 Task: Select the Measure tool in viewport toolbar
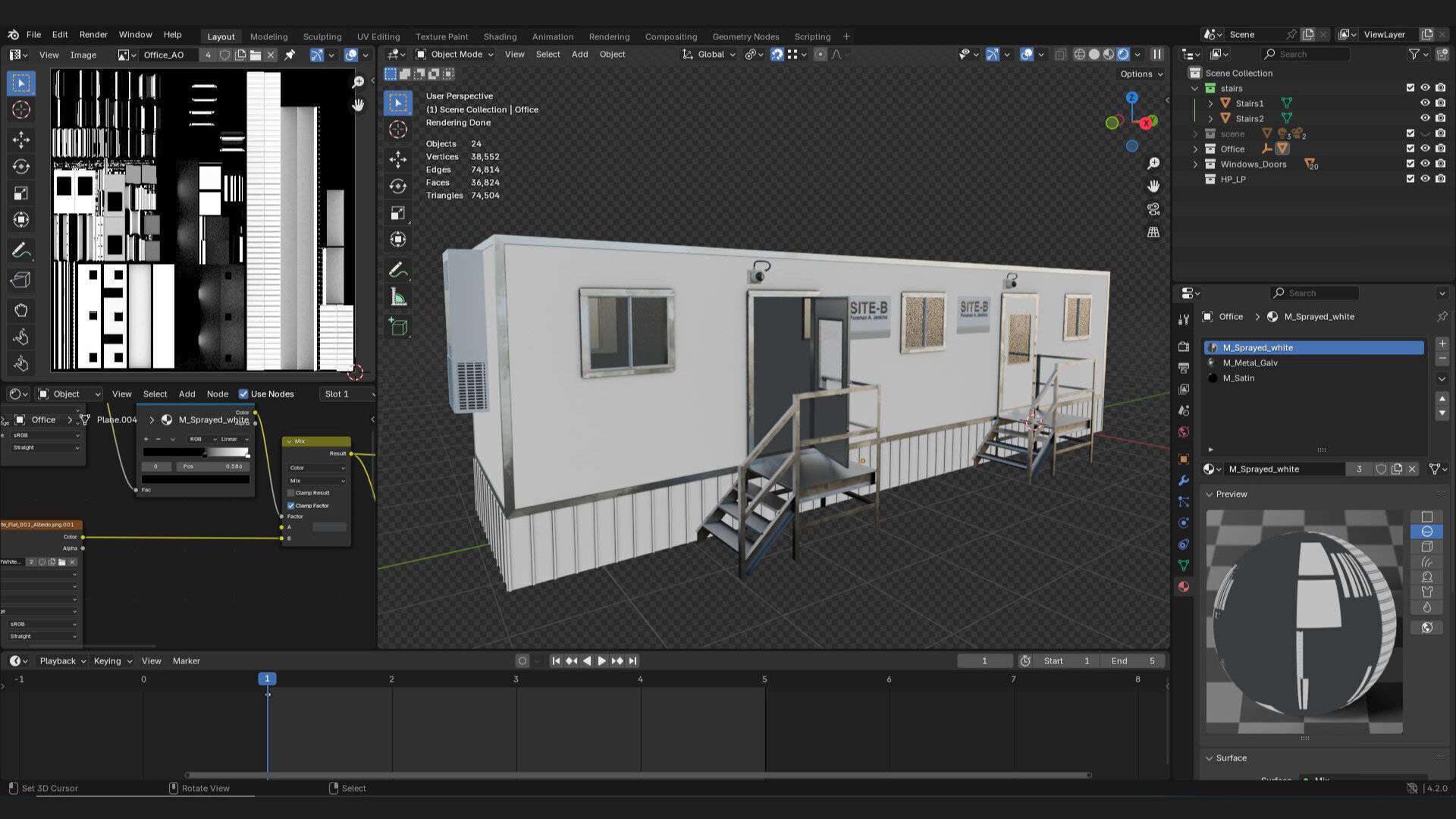(397, 297)
